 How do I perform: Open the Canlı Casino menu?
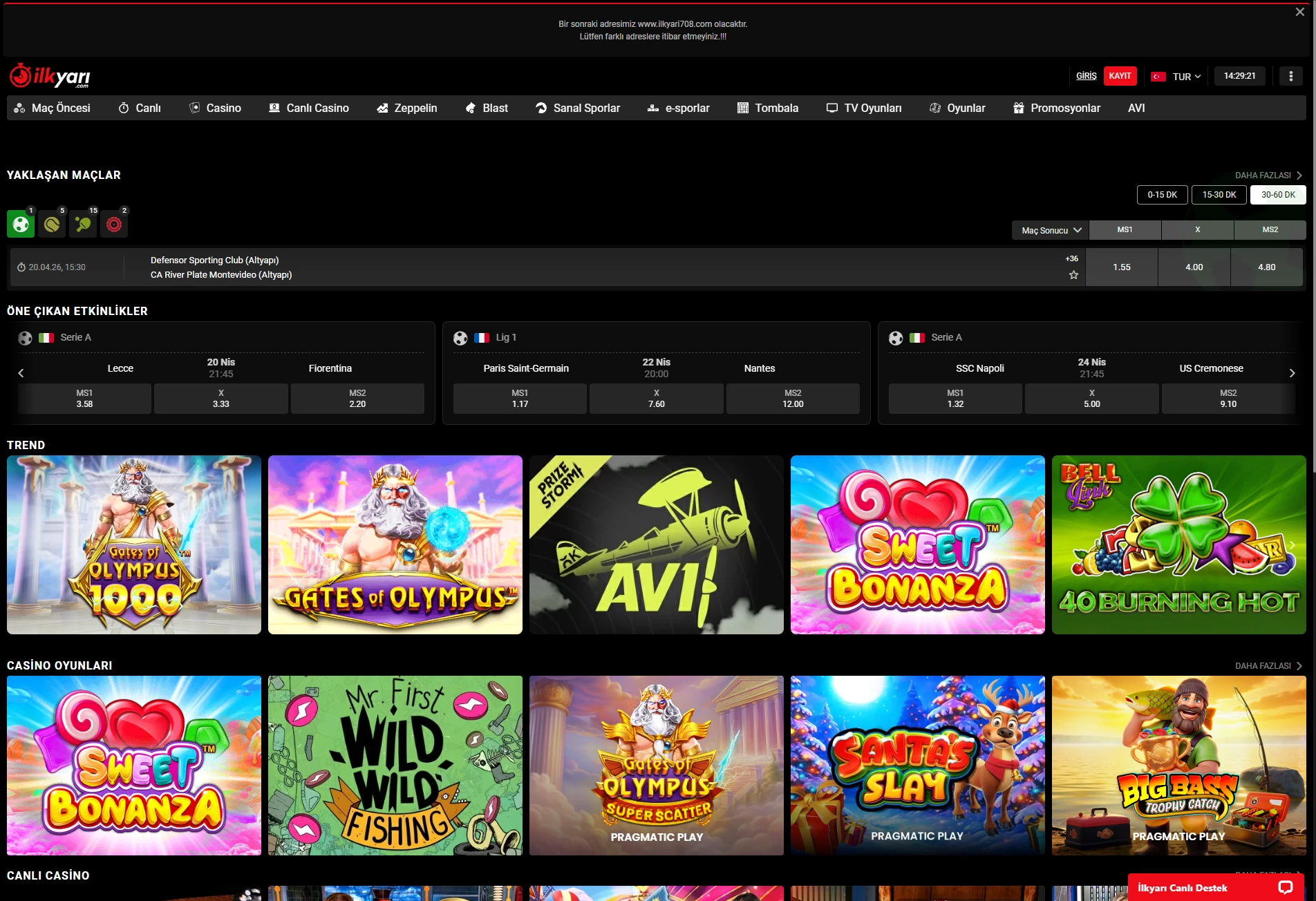(x=309, y=108)
